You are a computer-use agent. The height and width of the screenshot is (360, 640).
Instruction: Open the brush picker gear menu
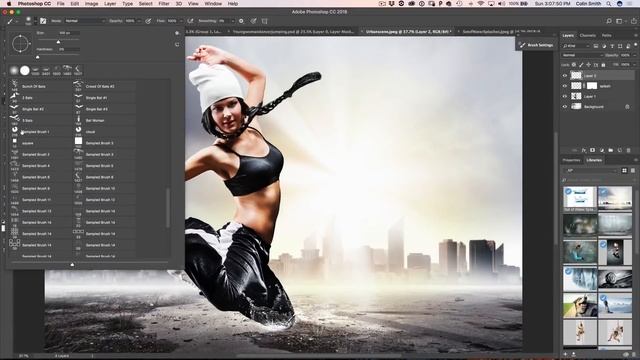177,33
